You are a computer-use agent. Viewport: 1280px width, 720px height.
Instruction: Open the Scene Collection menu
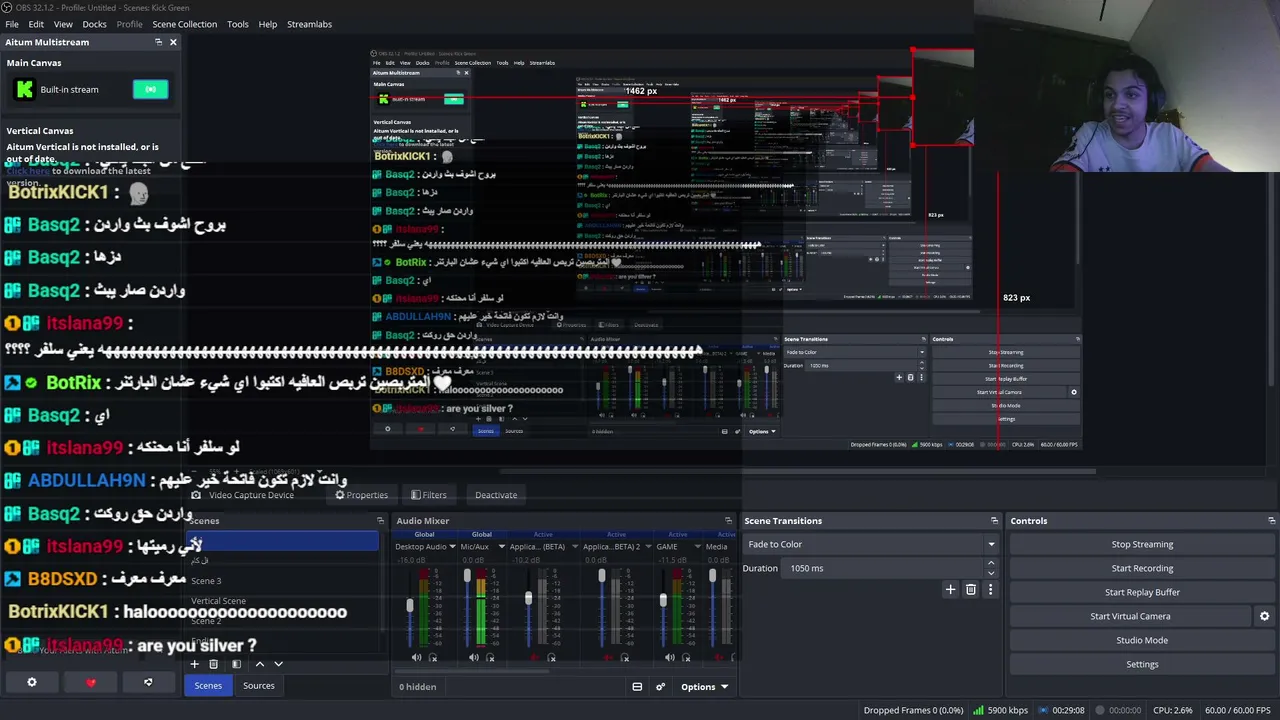click(x=184, y=24)
